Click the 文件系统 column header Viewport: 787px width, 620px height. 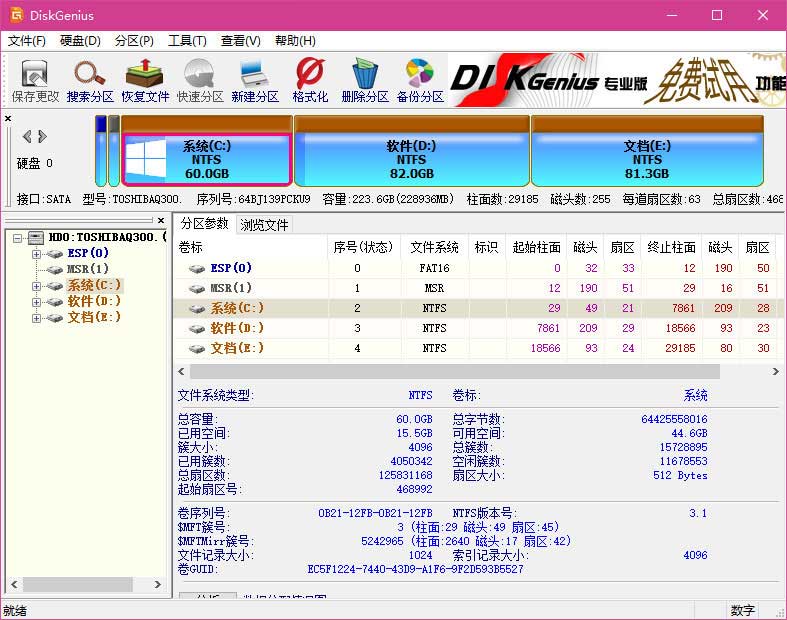pyautogui.click(x=435, y=247)
